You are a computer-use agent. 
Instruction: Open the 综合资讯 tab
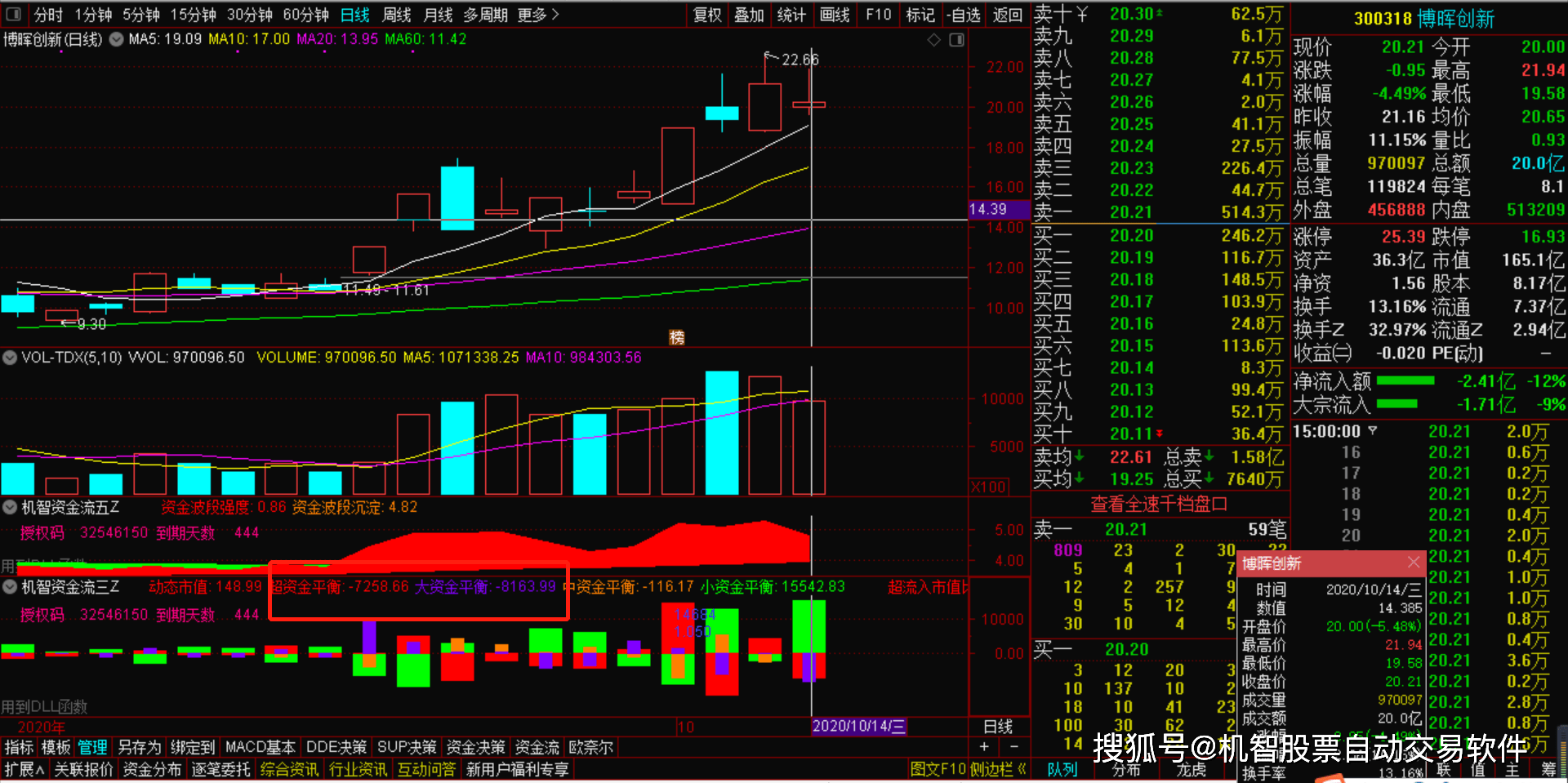coord(289,769)
